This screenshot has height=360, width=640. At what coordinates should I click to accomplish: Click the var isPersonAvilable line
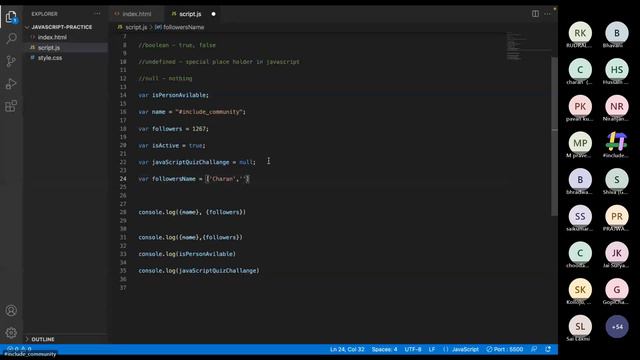(x=173, y=95)
